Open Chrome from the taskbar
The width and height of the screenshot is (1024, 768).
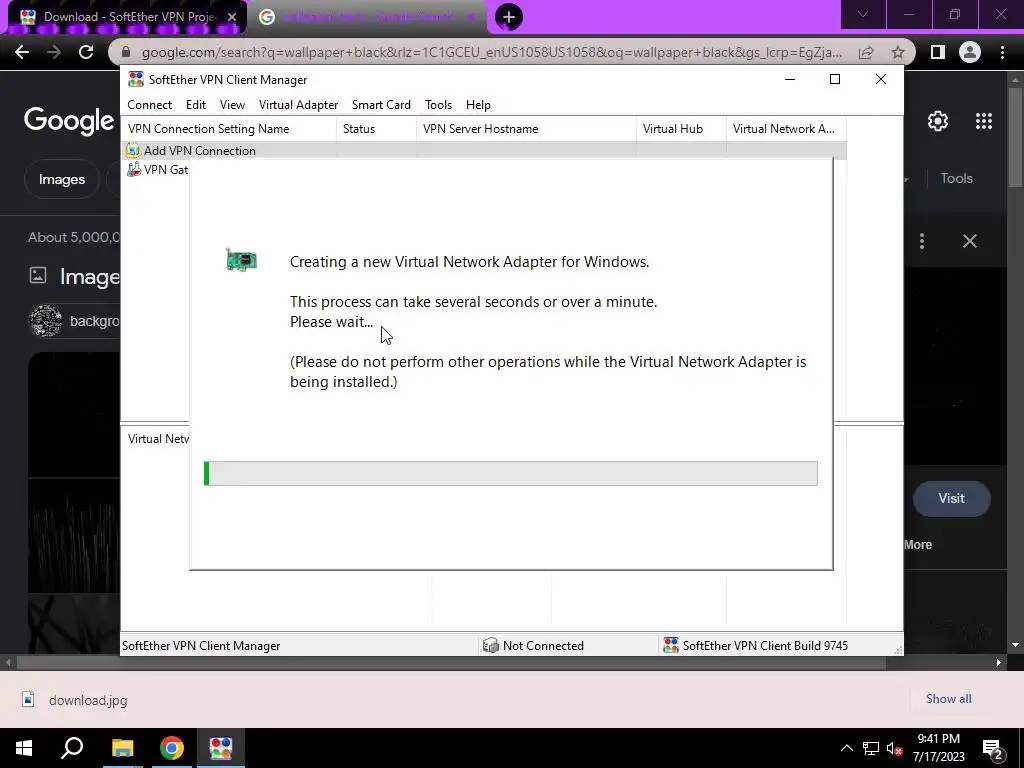coord(172,748)
